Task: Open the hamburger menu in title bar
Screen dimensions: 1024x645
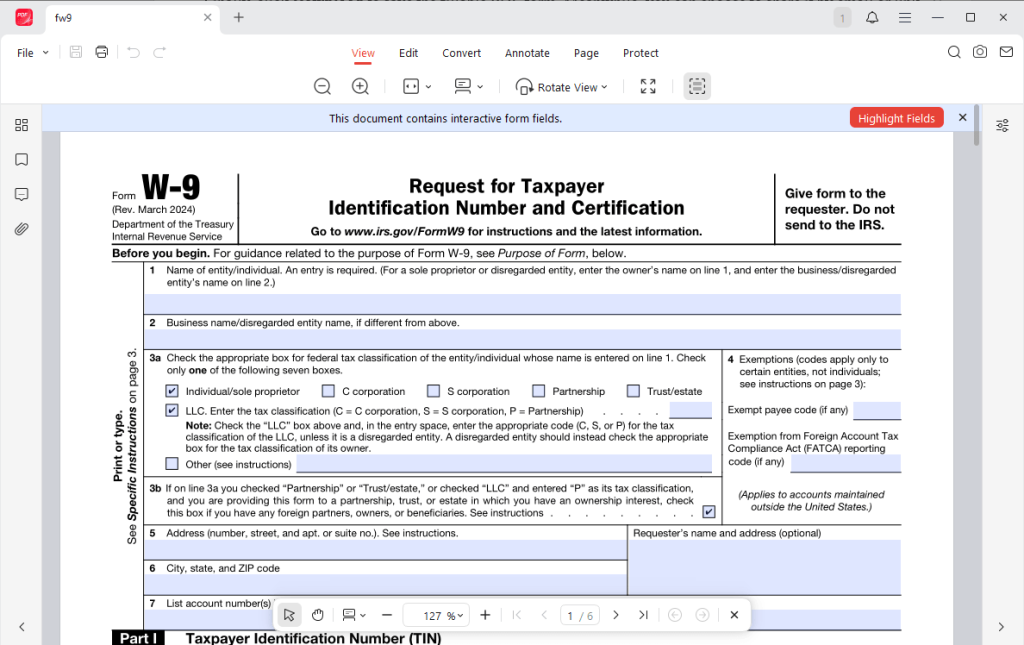Action: click(904, 18)
